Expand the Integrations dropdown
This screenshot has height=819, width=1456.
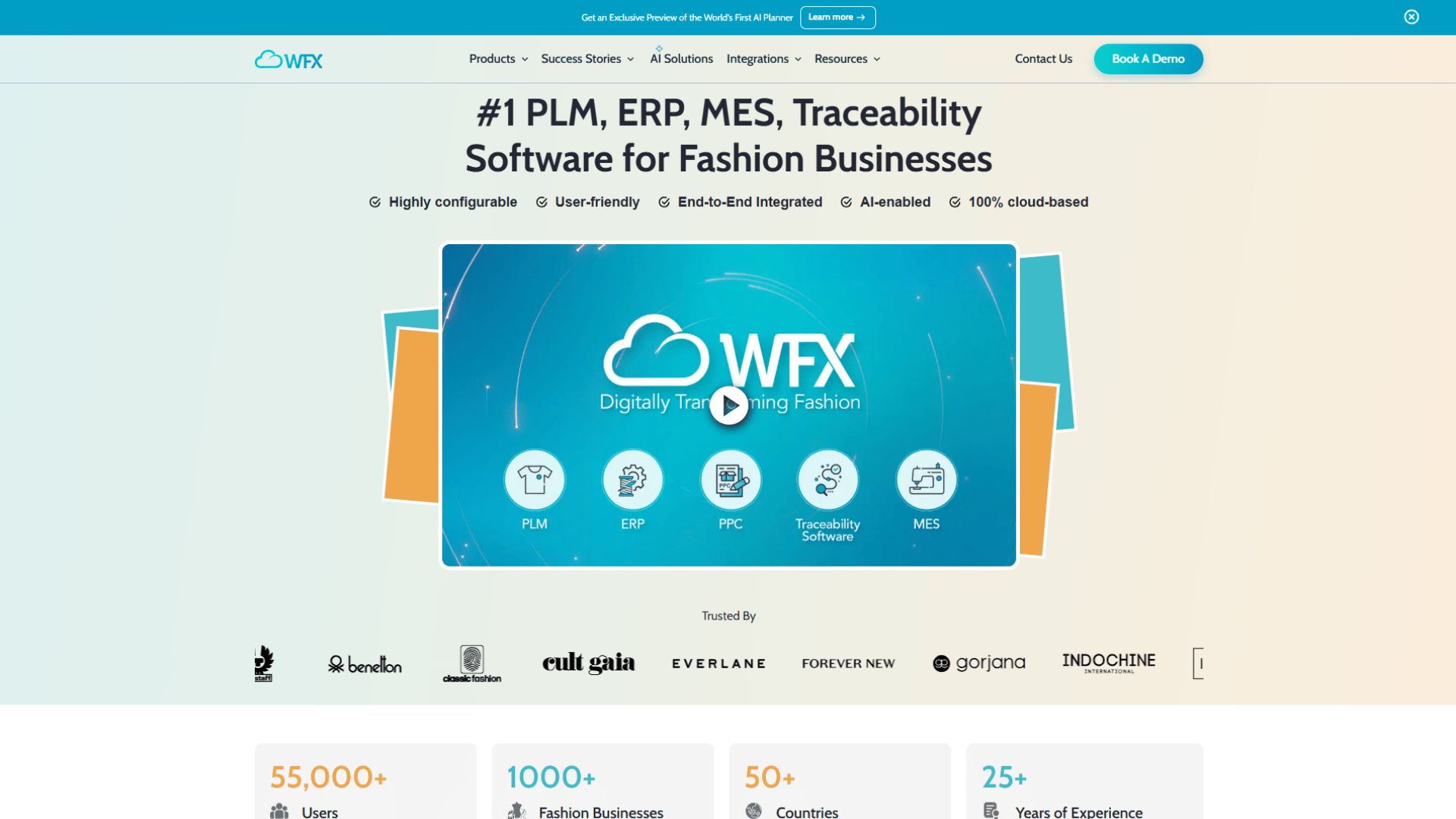(x=764, y=59)
